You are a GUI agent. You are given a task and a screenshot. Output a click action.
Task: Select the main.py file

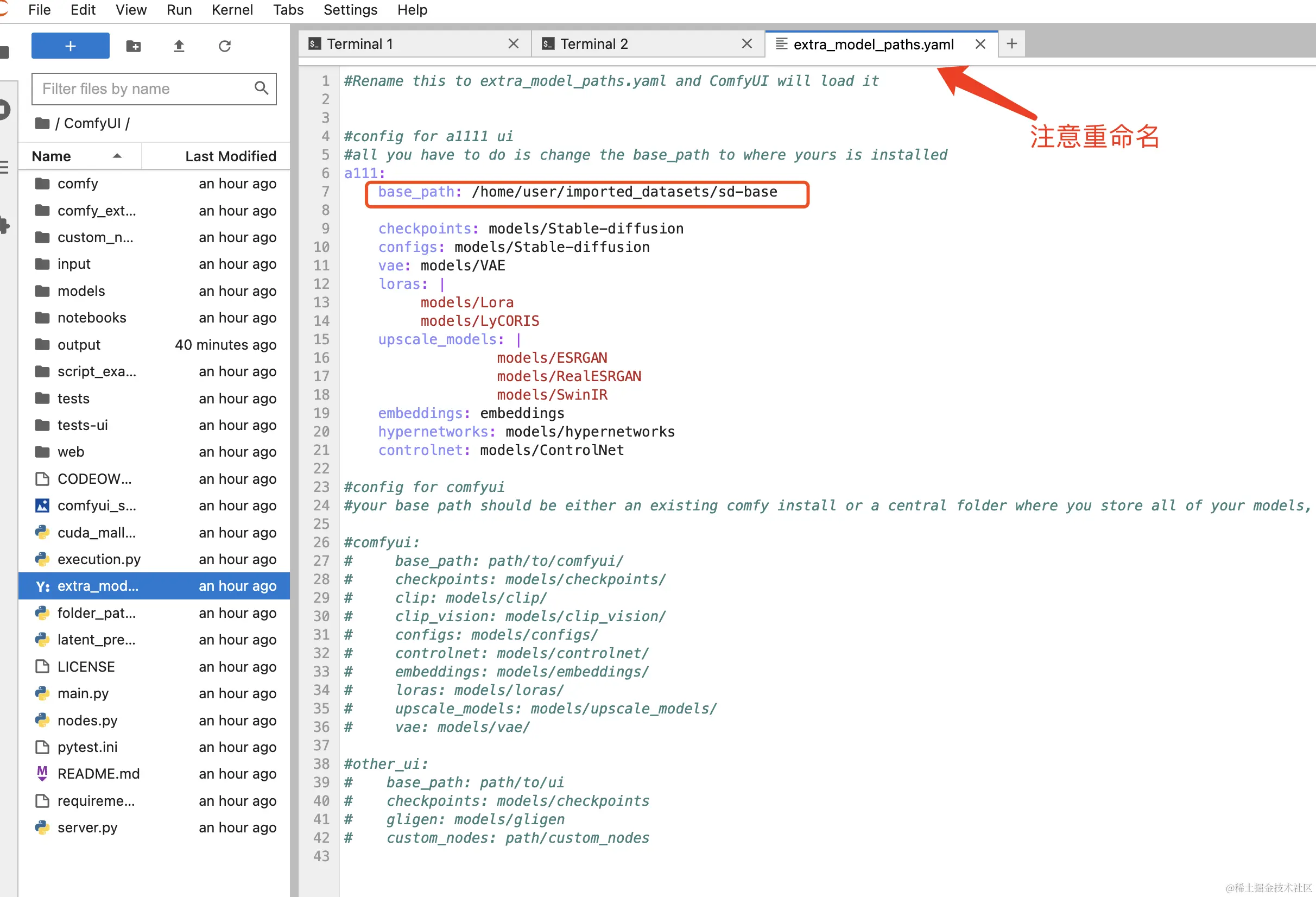pyautogui.click(x=83, y=693)
